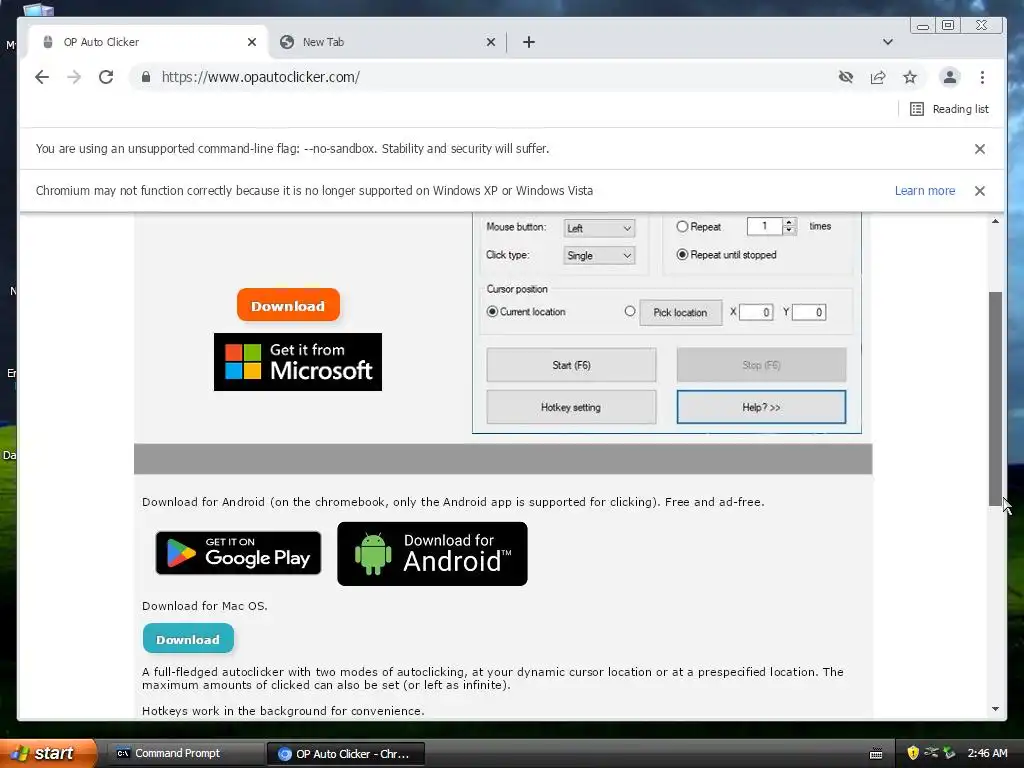
Task: Click the 2:46 AM system clock
Action: coord(987,753)
